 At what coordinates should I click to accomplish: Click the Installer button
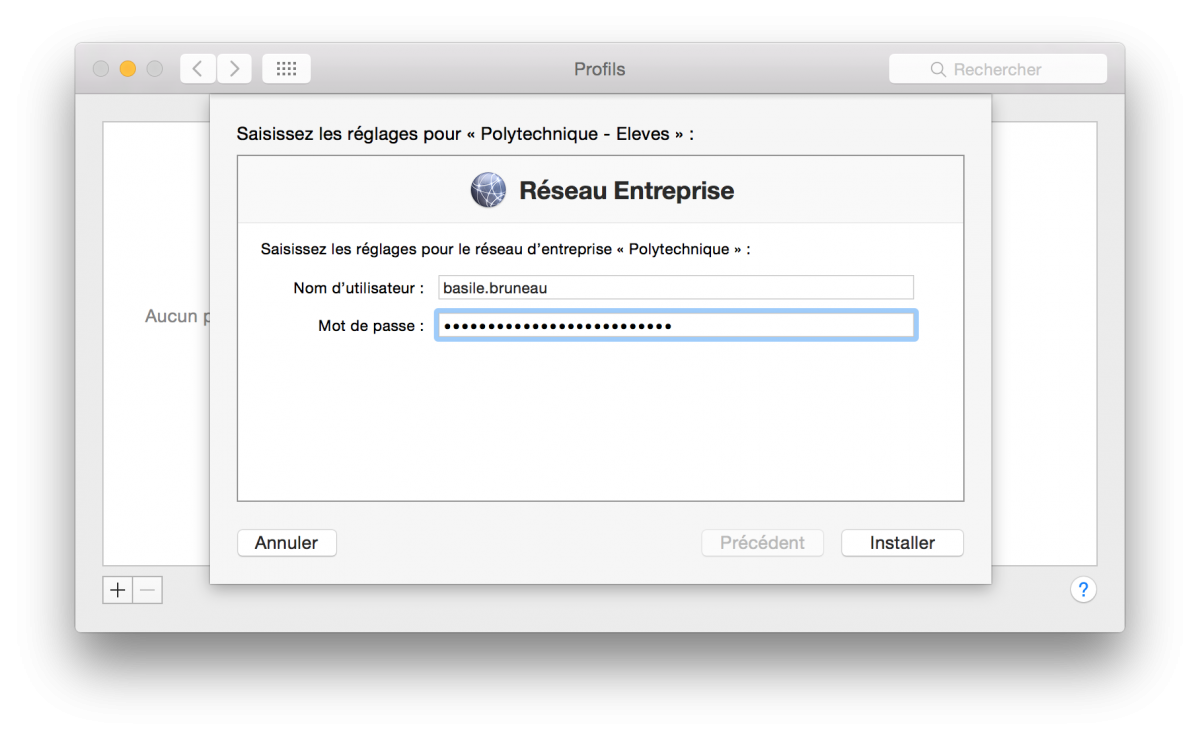(x=902, y=543)
